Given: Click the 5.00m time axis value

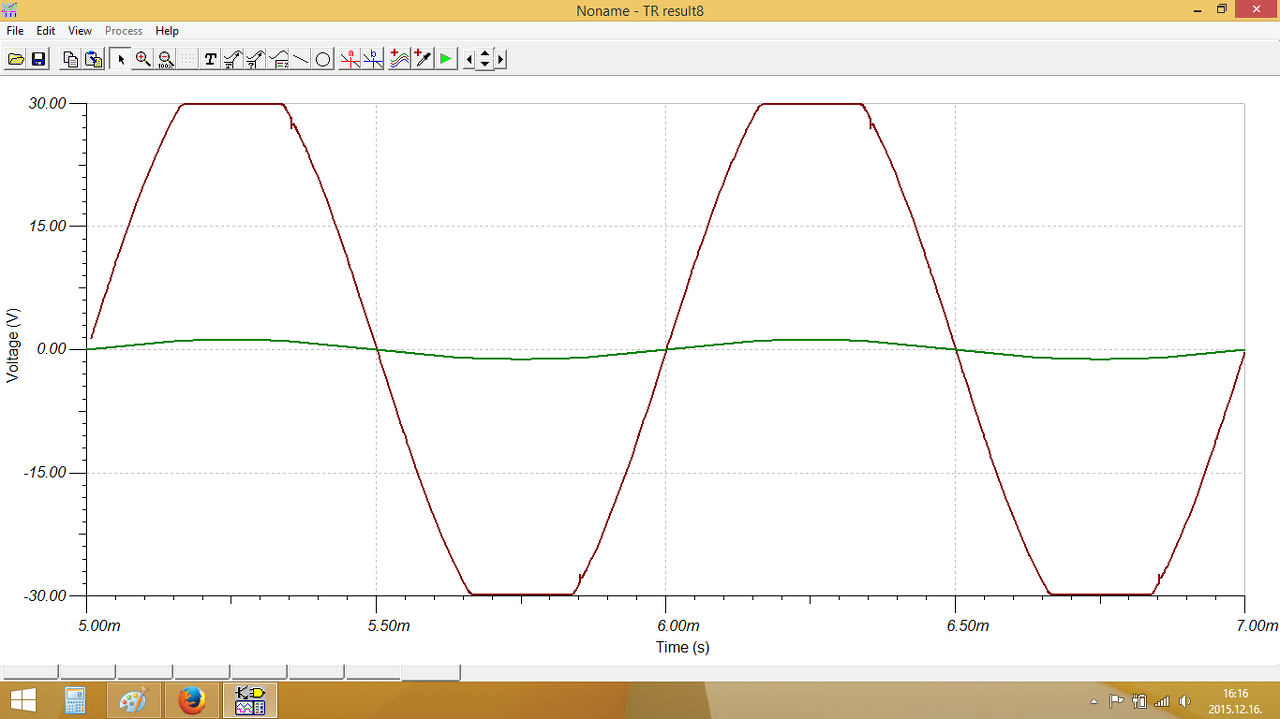Looking at the screenshot, I should pyautogui.click(x=99, y=626).
